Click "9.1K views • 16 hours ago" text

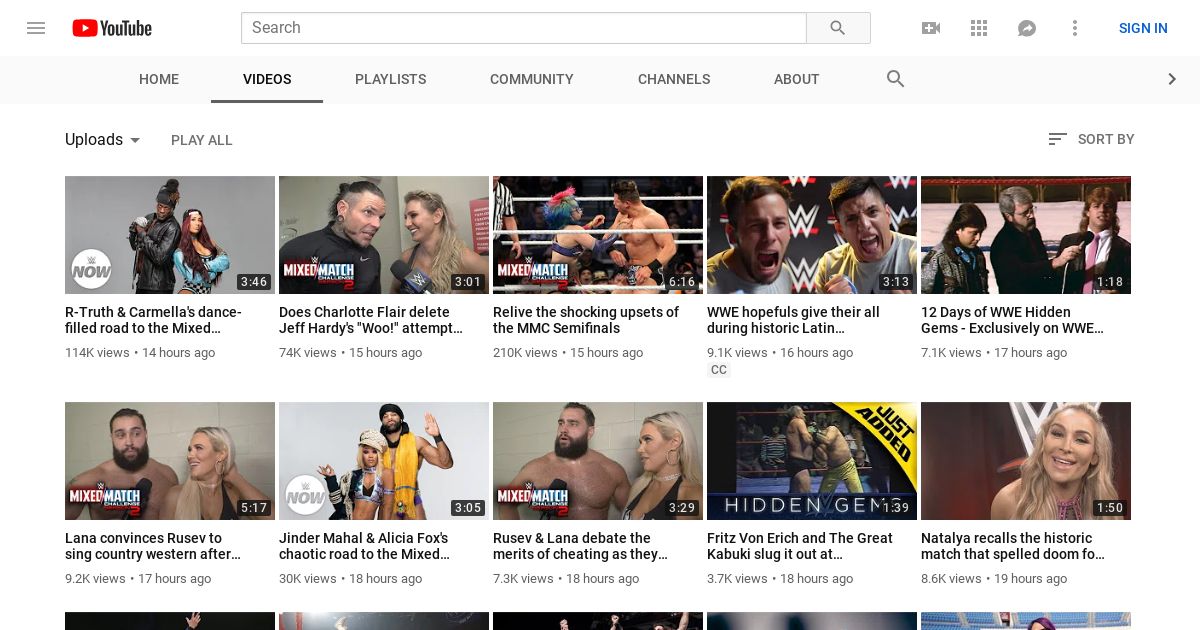pos(780,353)
